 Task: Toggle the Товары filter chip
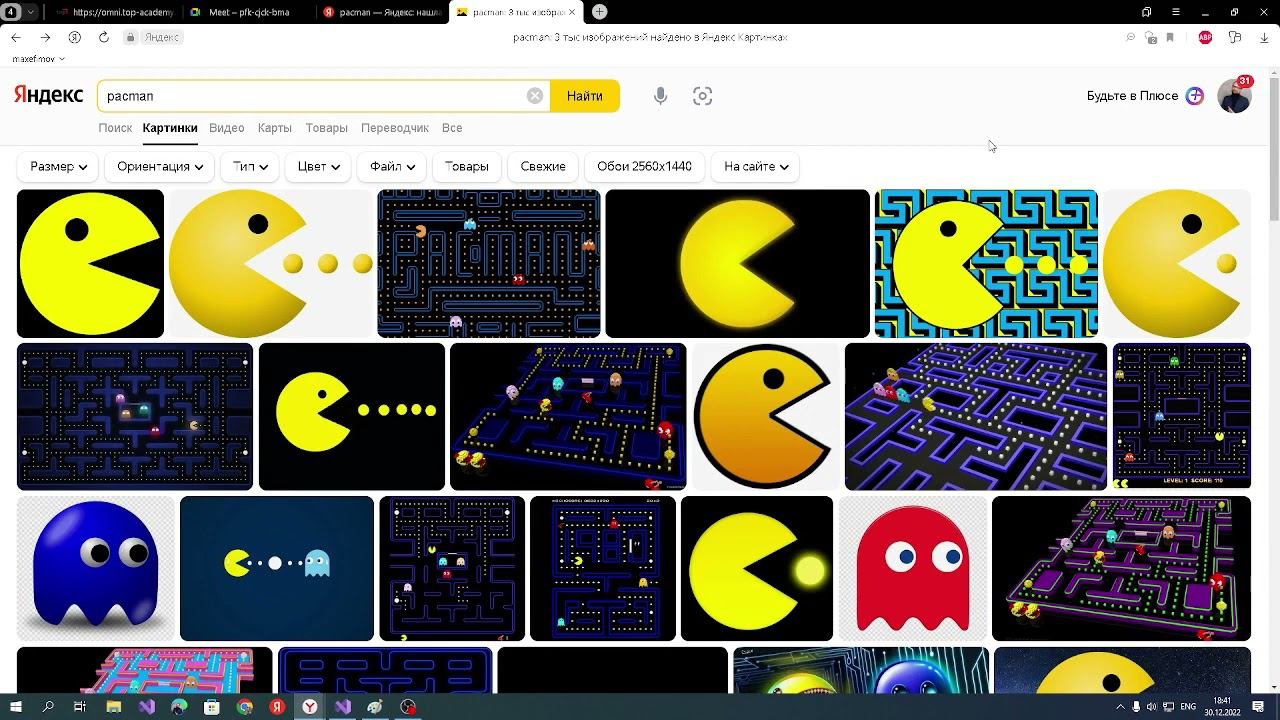(x=466, y=167)
